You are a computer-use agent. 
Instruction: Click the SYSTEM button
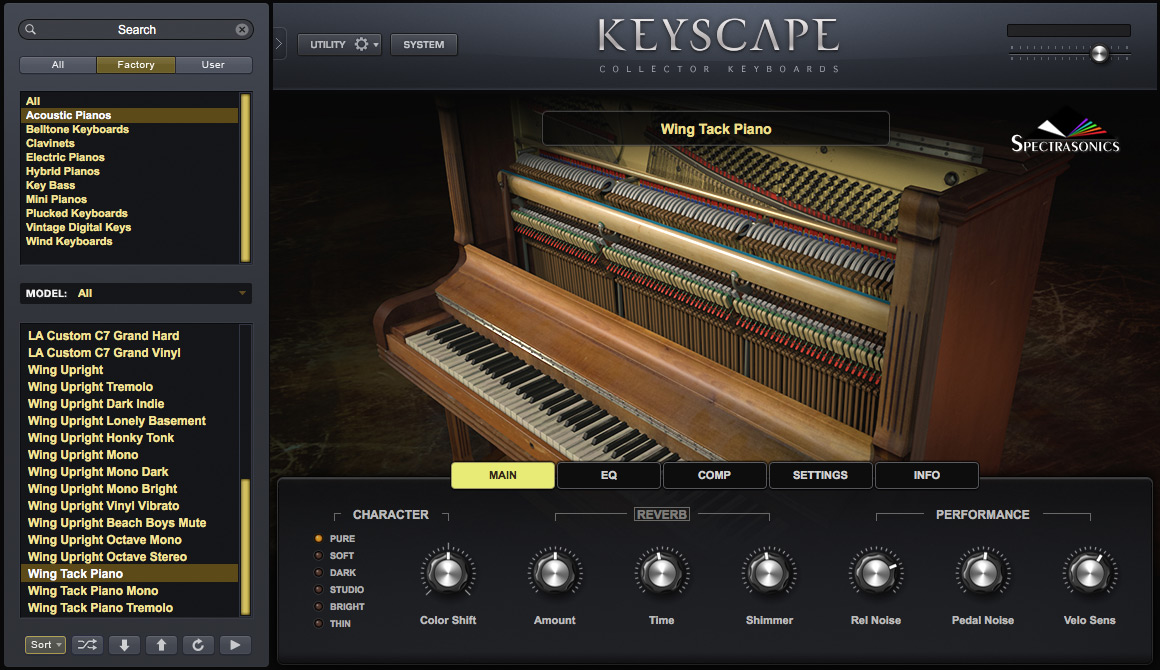(x=424, y=44)
